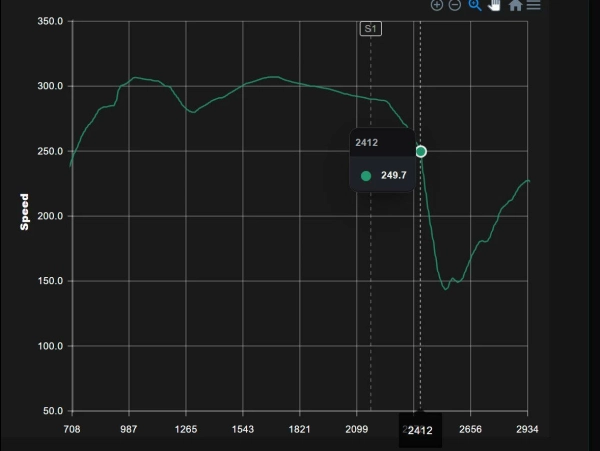Click the 300.0 y-axis label
The image size is (600, 451).
50,86
